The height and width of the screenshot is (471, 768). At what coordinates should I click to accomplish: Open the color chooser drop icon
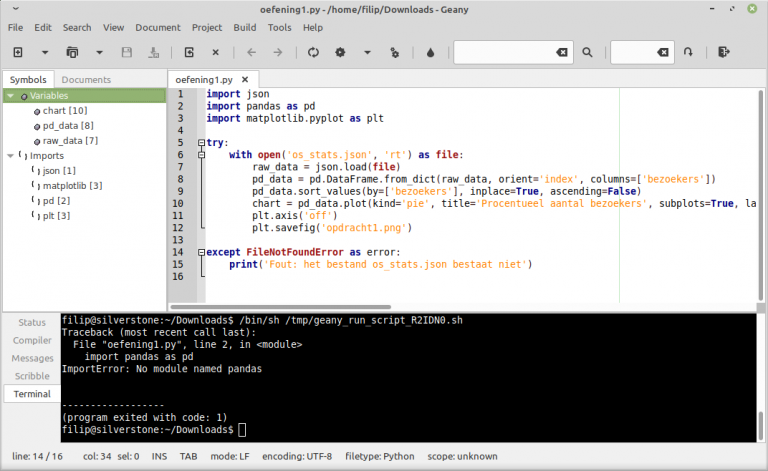430,52
